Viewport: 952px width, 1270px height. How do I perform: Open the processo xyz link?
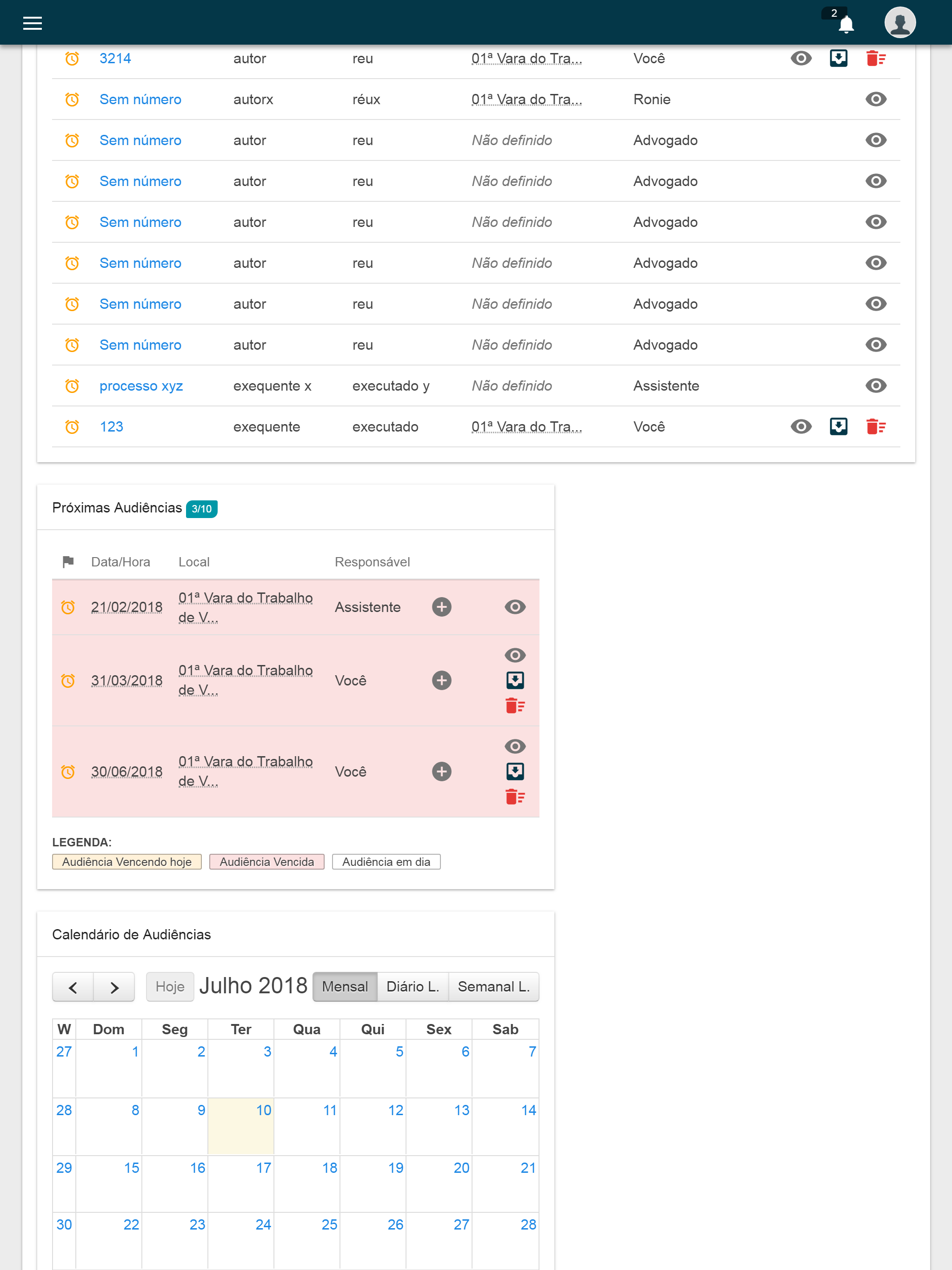141,386
